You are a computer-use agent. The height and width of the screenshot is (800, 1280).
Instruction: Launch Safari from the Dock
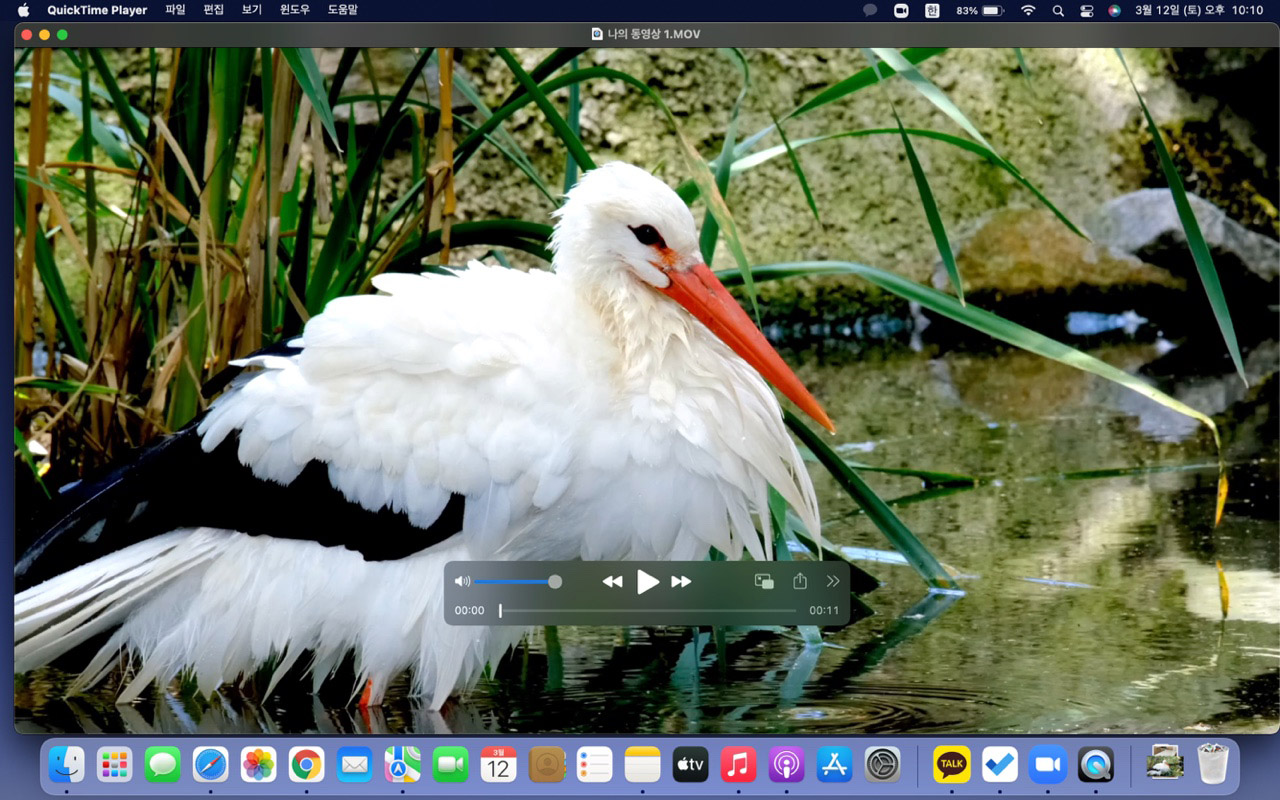click(211, 765)
